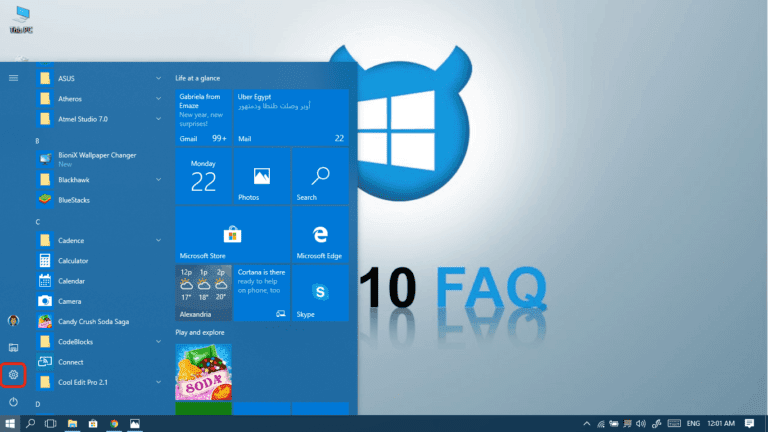
Task: Open the Microsoft Store tile
Action: point(233,235)
